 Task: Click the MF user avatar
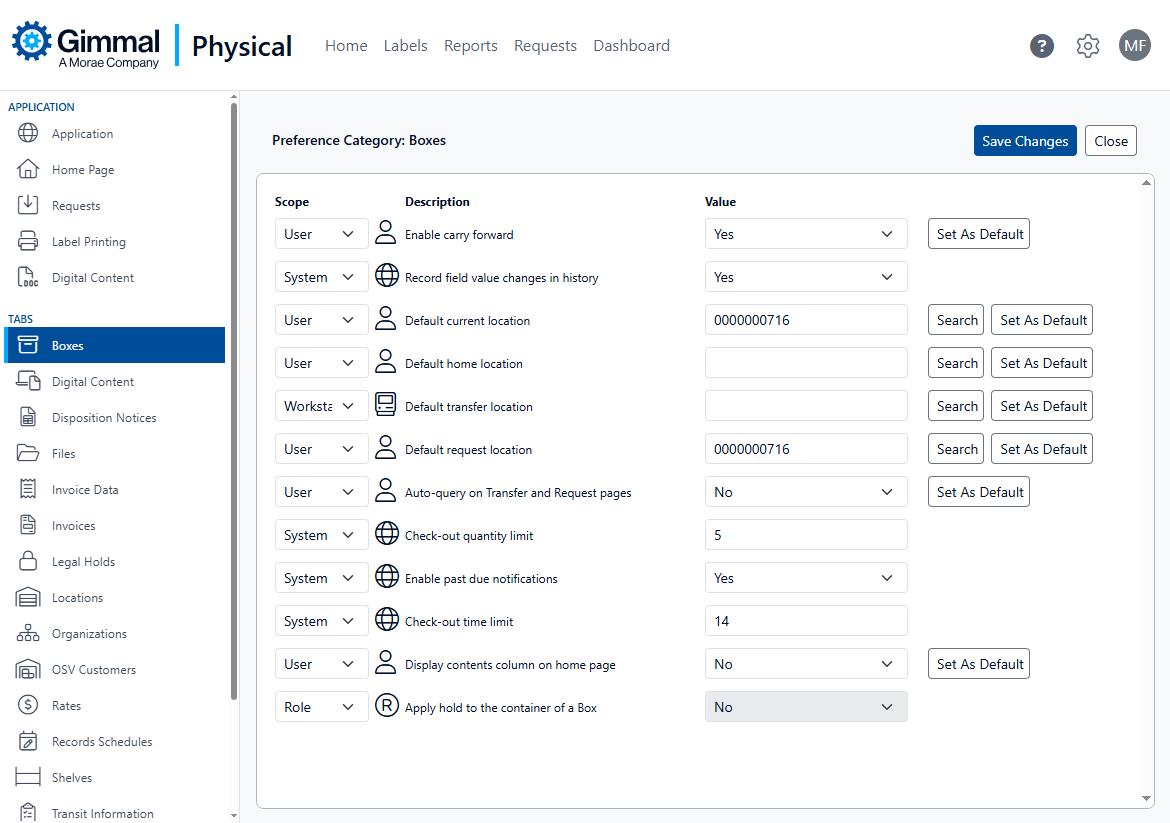[1135, 46]
